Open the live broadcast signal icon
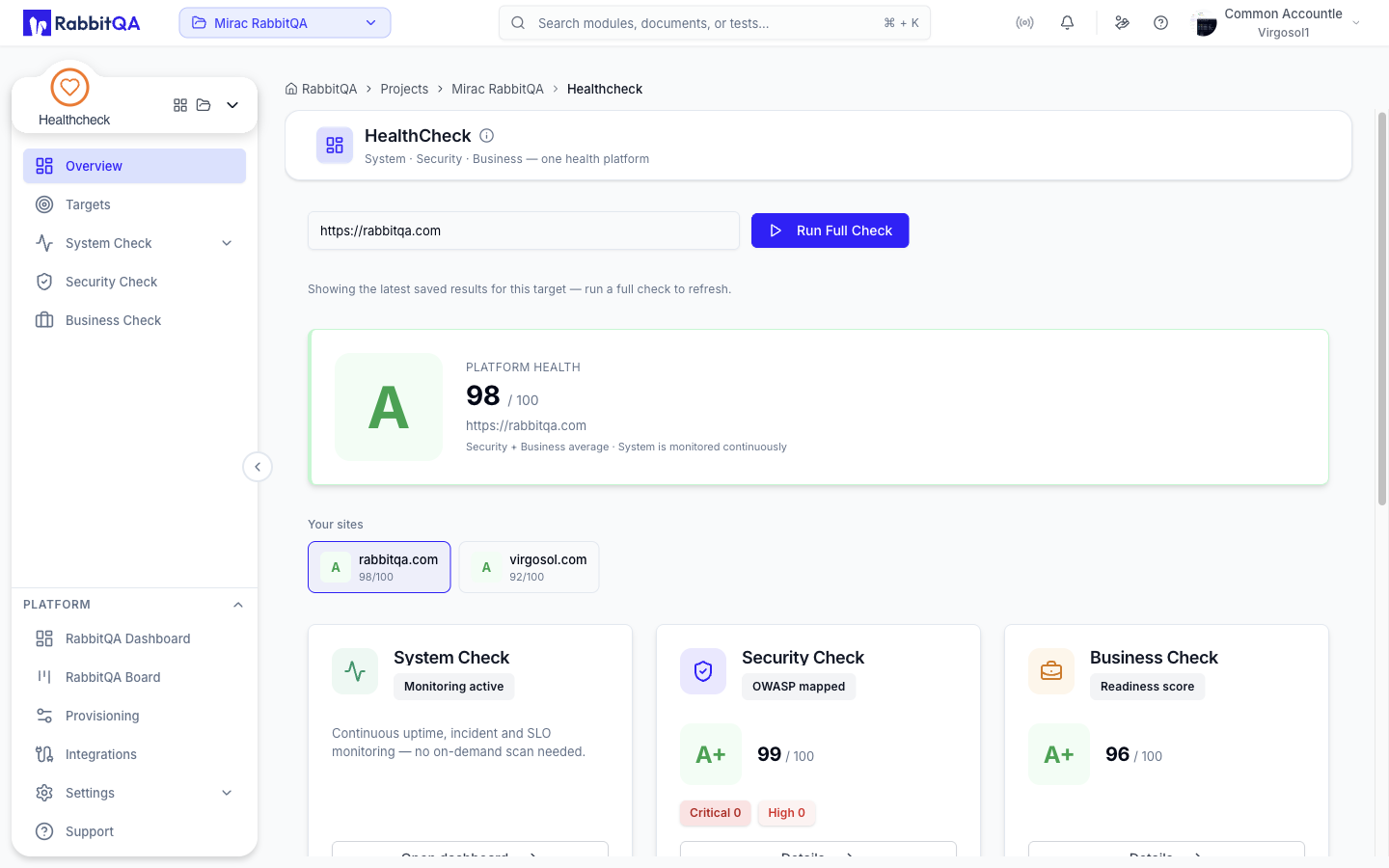The image size is (1389, 868). pos(1024,23)
